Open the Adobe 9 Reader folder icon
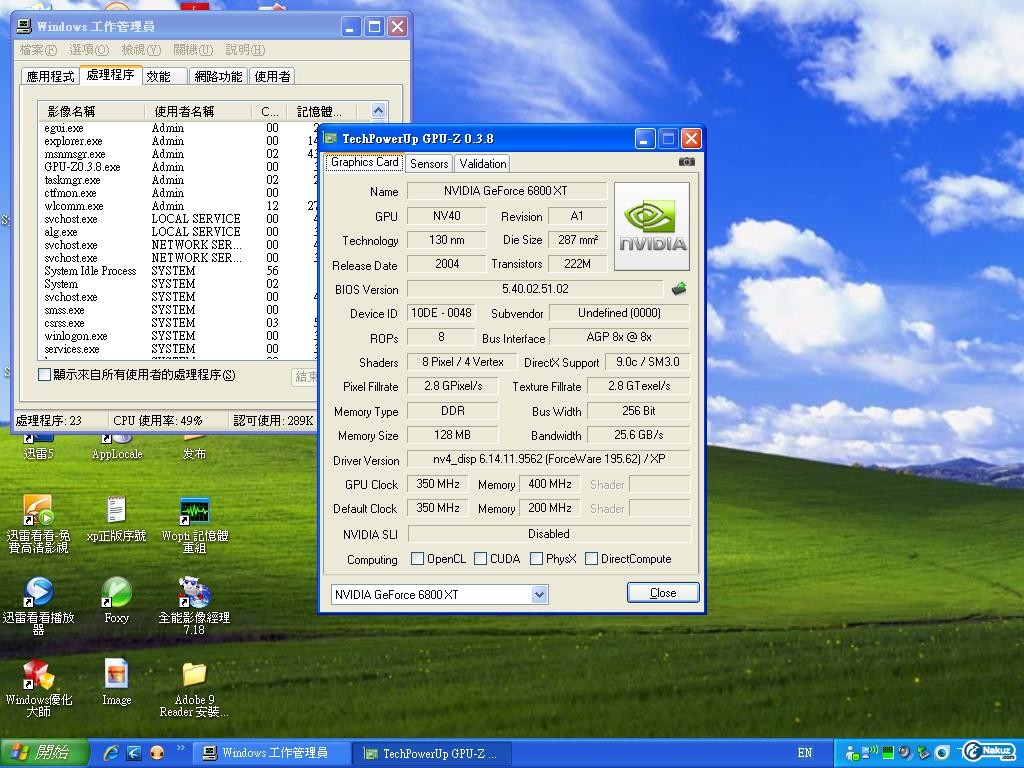This screenshot has height=768, width=1024. 194,676
